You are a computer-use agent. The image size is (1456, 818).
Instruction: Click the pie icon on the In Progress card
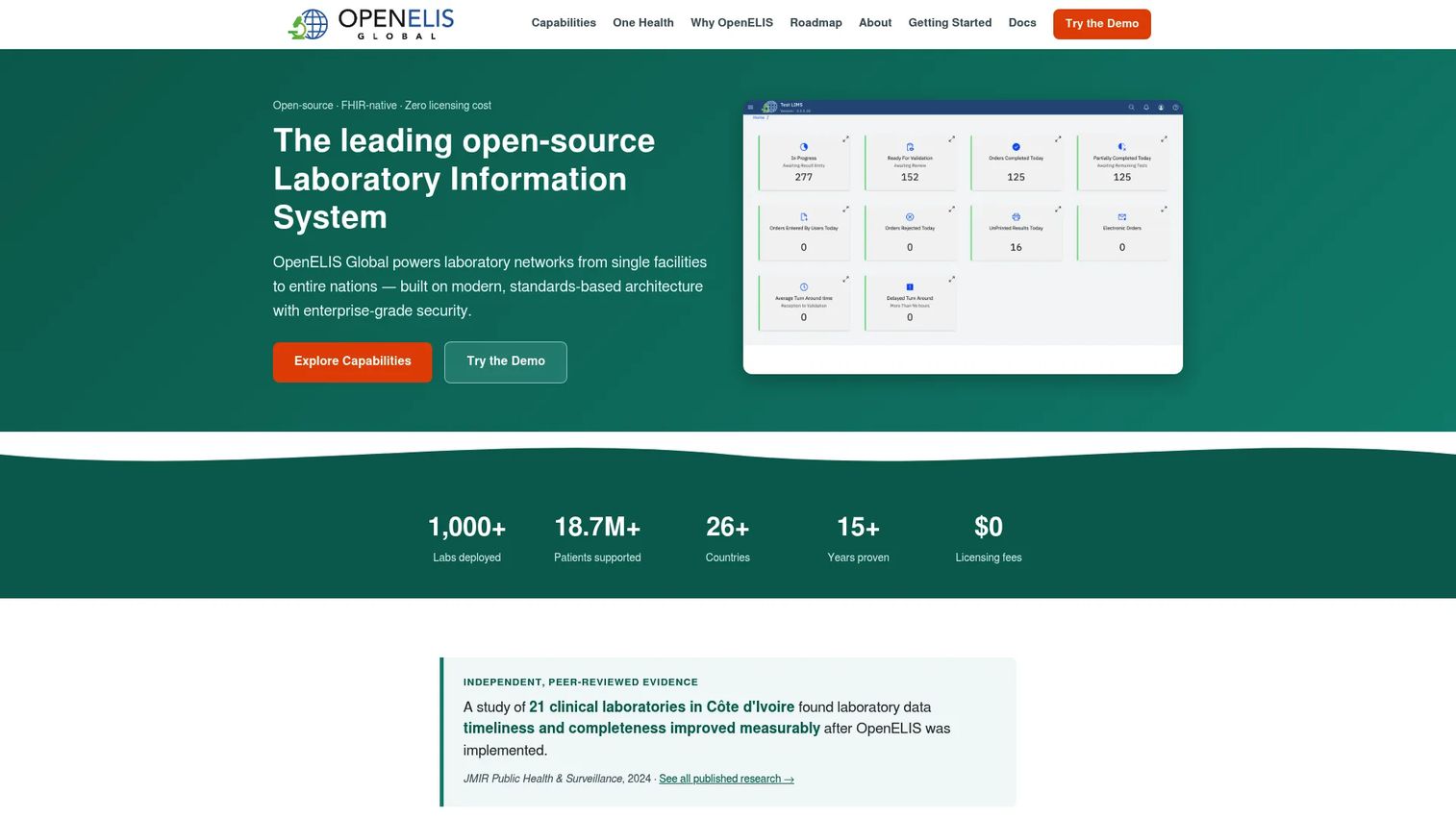point(804,147)
